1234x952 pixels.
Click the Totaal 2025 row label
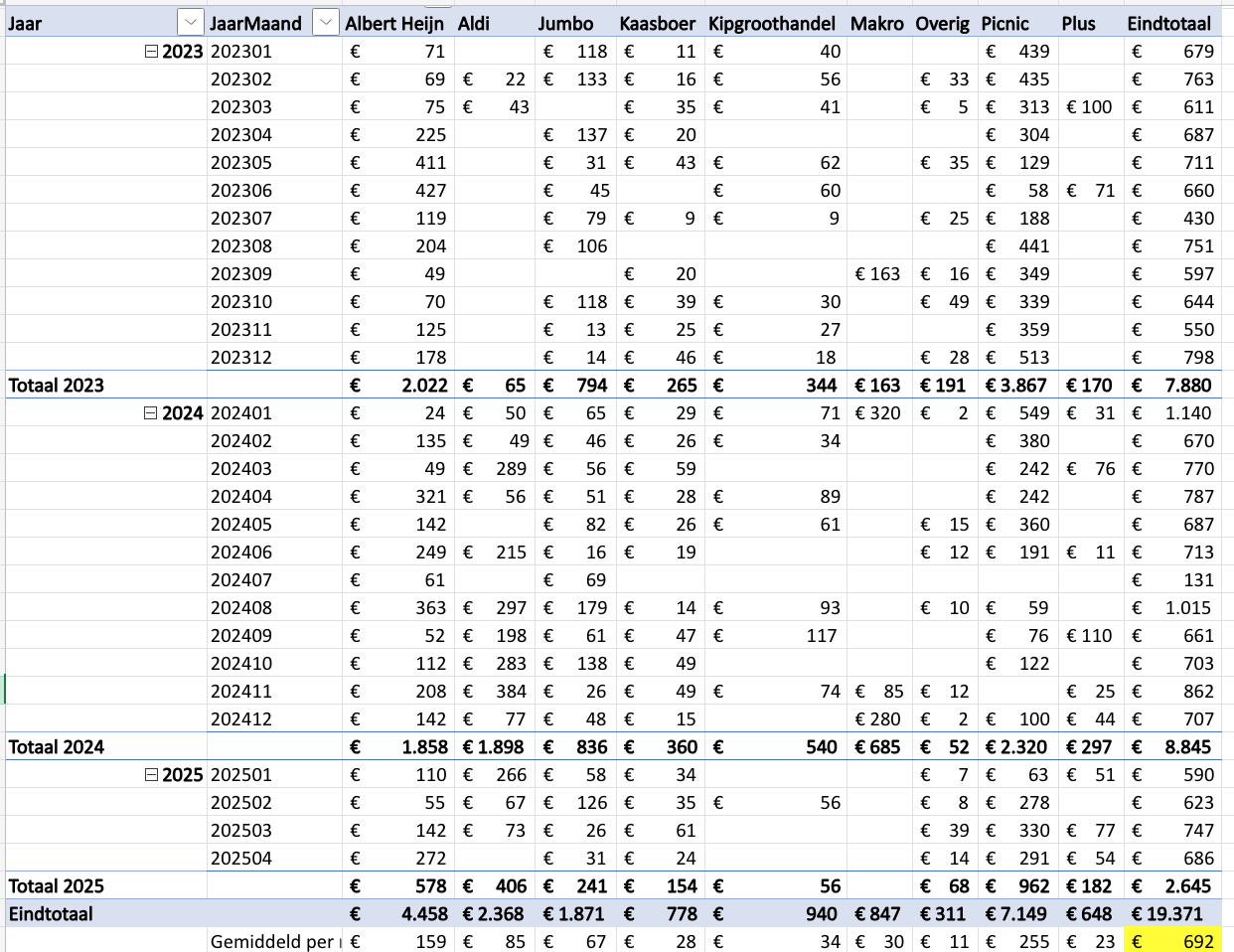click(57, 886)
